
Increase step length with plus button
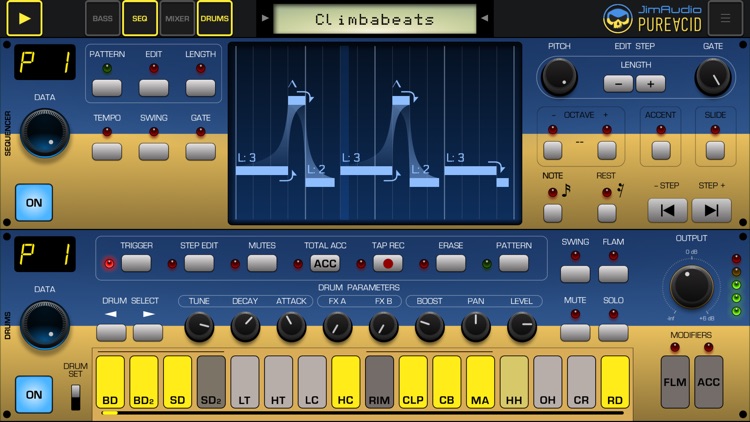coord(651,84)
